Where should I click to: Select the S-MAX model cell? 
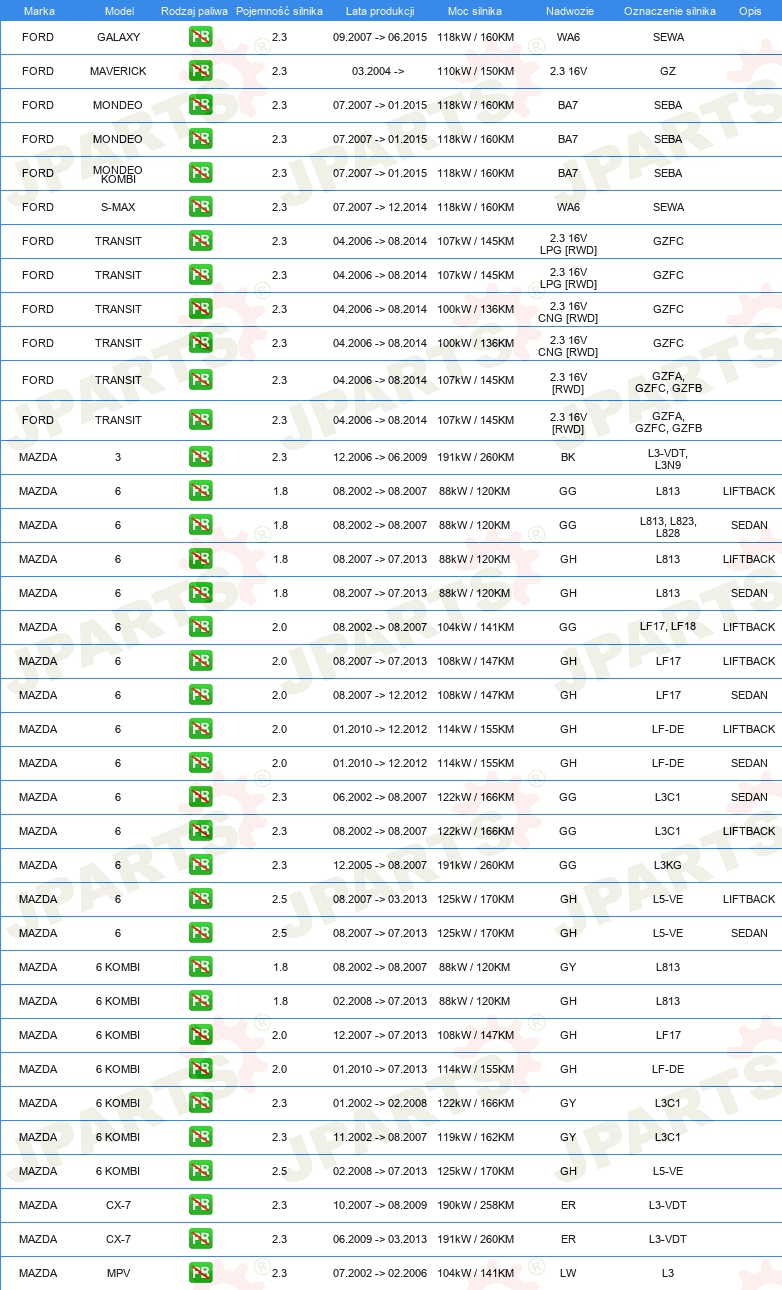coord(118,207)
